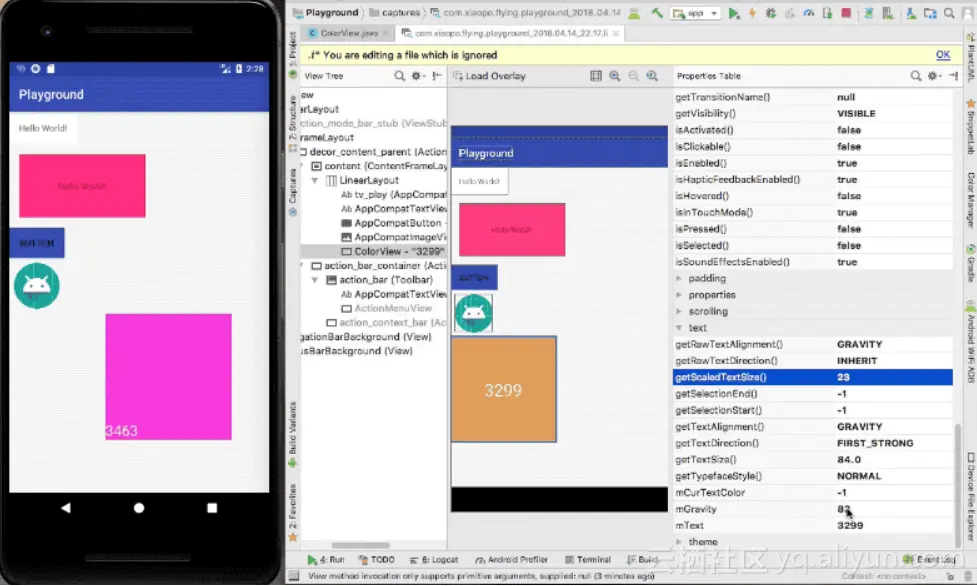Screen dimensions: 977x586
Task: Open Project Structure folder icon
Action: pyautogui.click(x=930, y=13)
